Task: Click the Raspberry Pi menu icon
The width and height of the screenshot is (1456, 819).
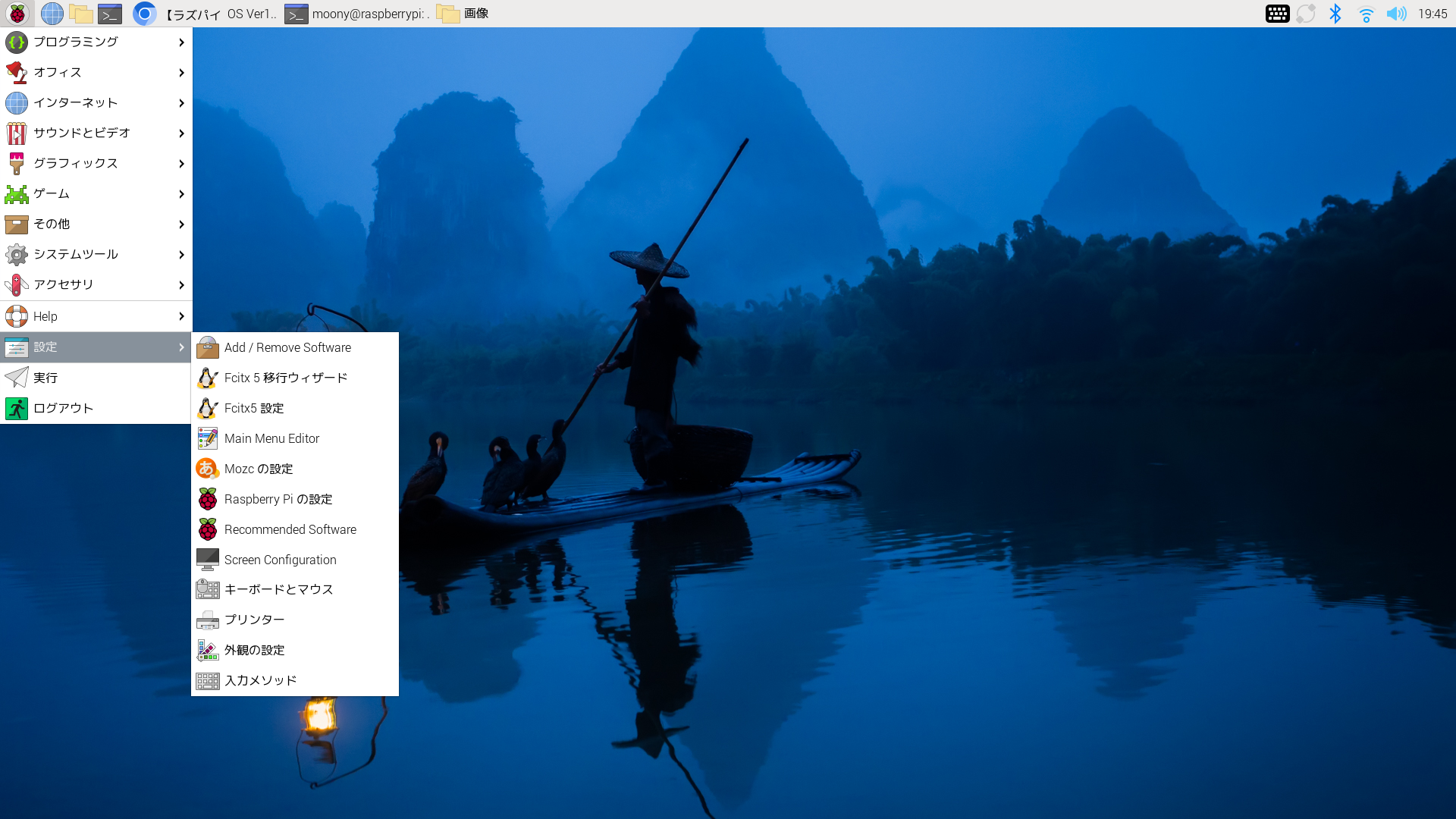Action: [x=17, y=14]
